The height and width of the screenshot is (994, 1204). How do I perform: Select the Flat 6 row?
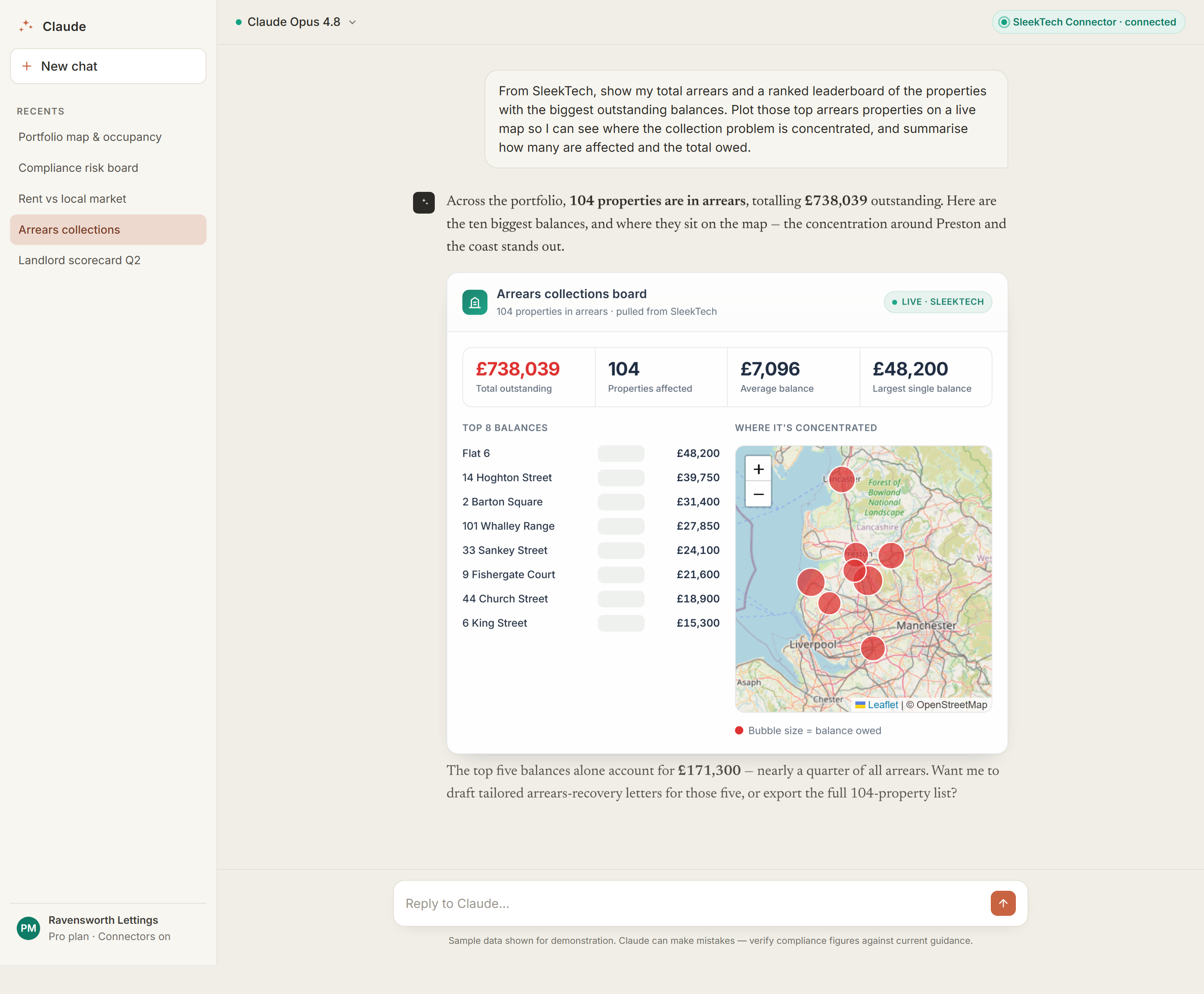click(591, 454)
